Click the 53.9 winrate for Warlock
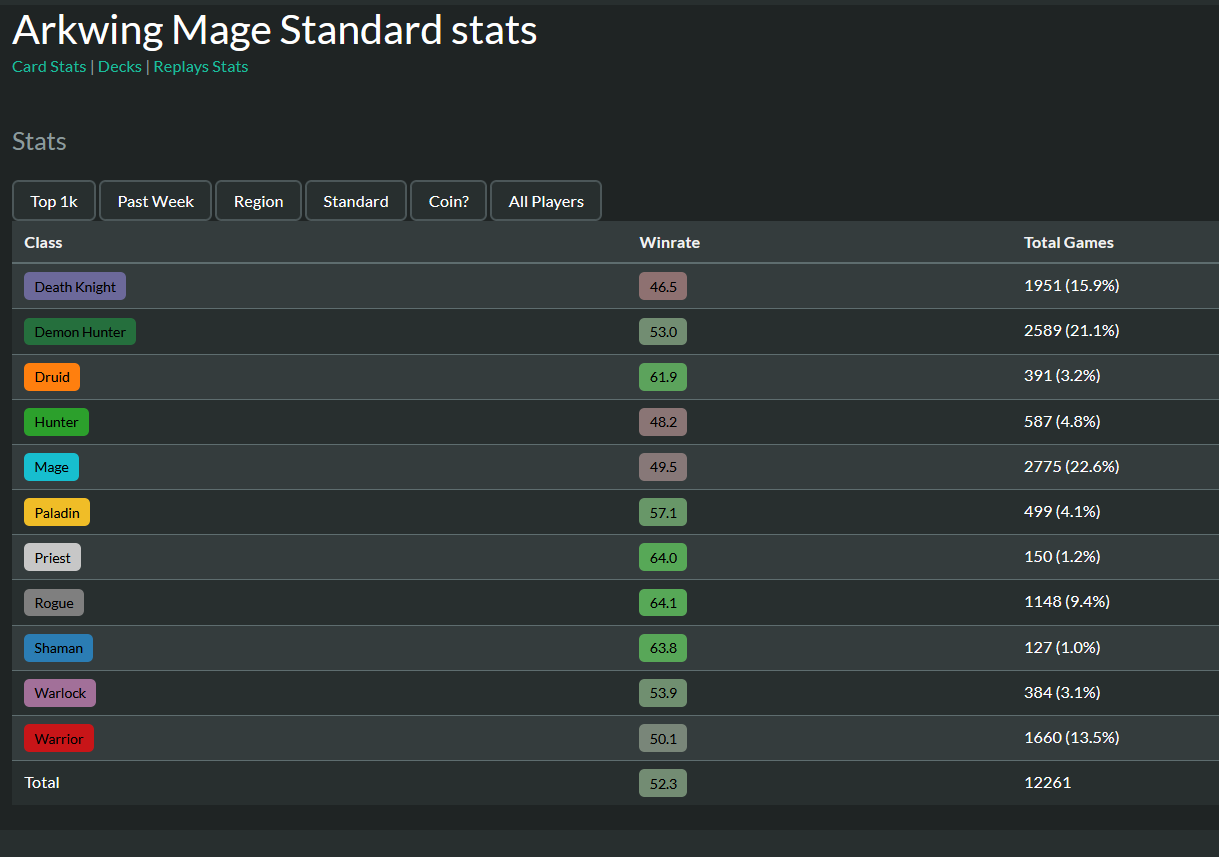Screen dimensions: 1219x857 pyautogui.click(x=663, y=693)
